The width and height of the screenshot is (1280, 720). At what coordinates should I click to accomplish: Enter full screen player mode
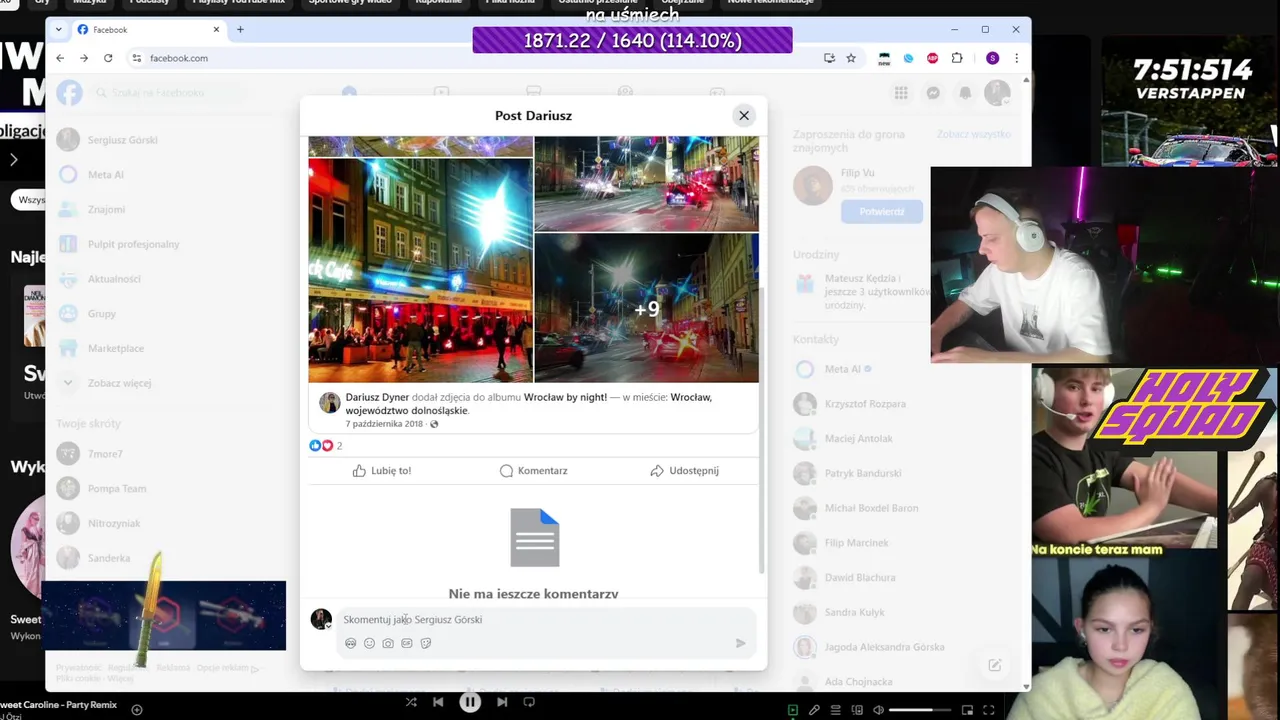tap(988, 710)
